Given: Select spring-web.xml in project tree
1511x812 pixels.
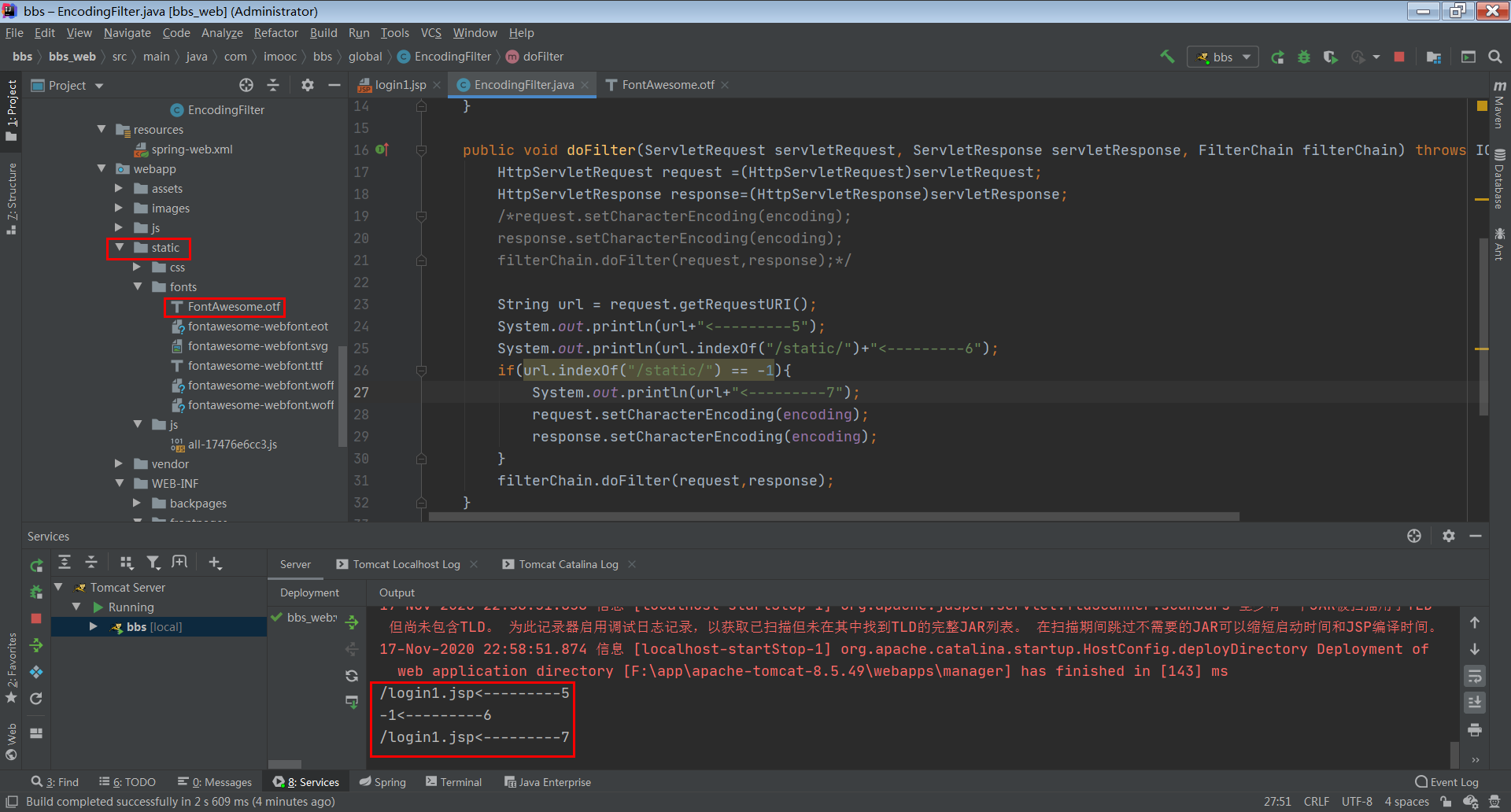Looking at the screenshot, I should point(183,149).
